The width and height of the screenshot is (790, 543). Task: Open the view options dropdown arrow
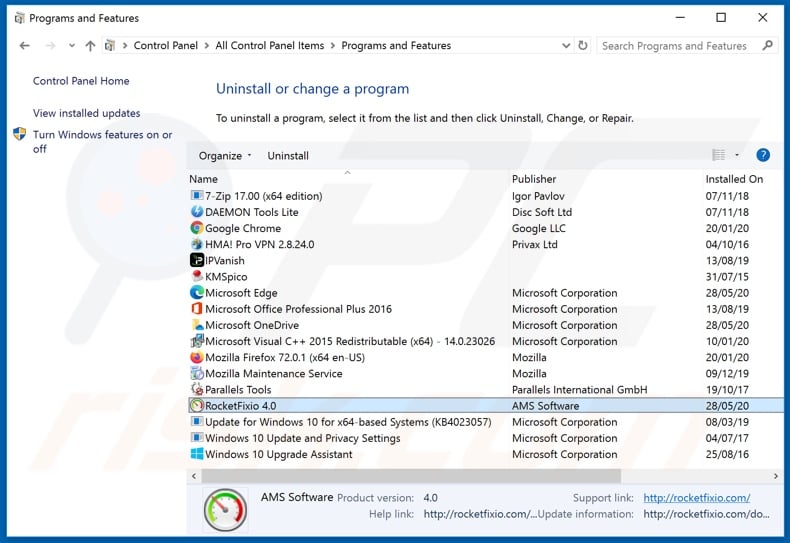(x=737, y=155)
